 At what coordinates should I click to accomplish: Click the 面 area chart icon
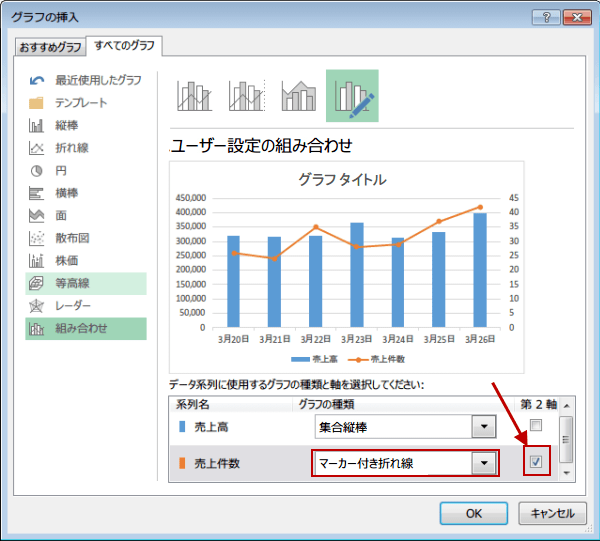pos(36,216)
